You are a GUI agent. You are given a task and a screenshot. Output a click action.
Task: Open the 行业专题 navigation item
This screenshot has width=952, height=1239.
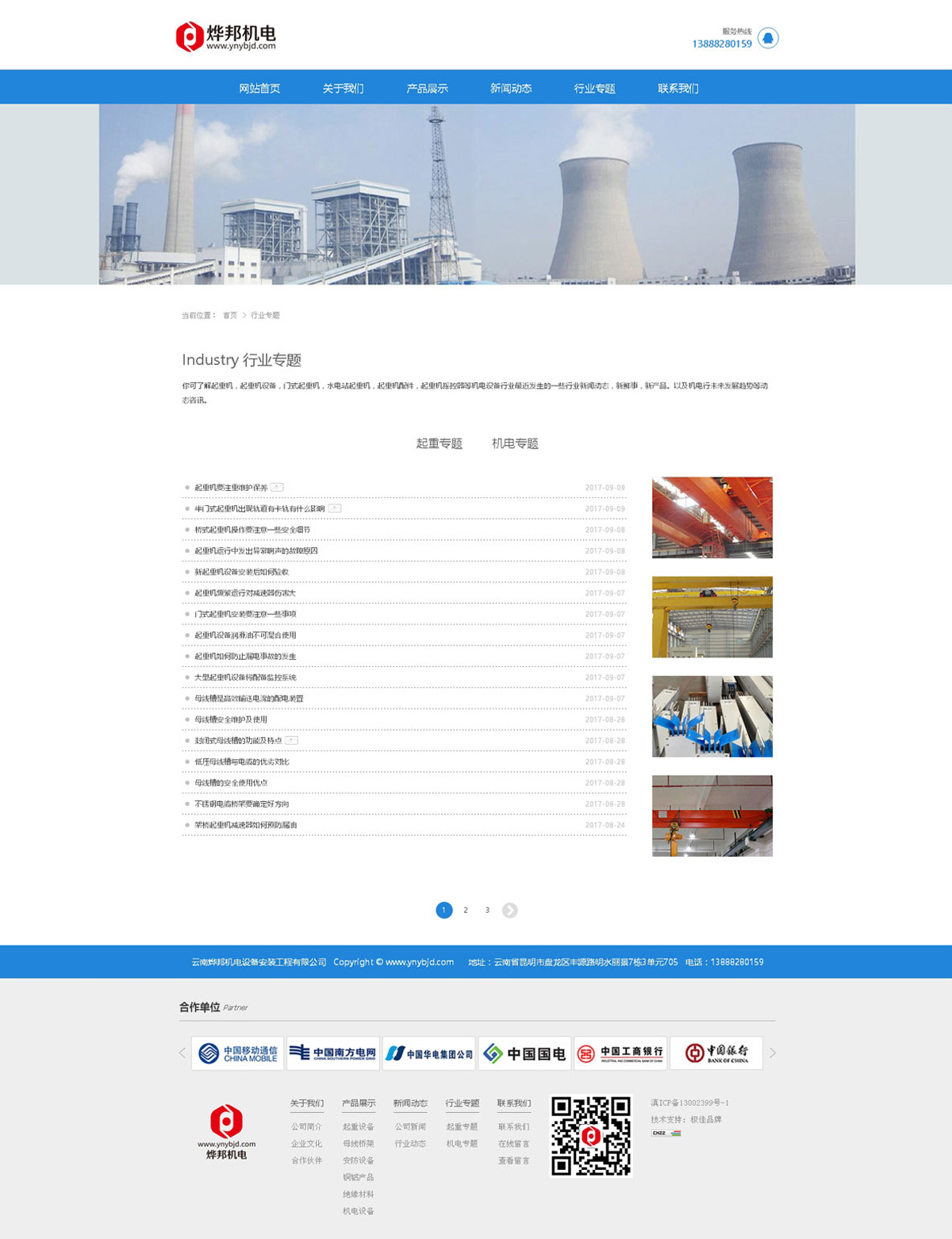pos(594,88)
